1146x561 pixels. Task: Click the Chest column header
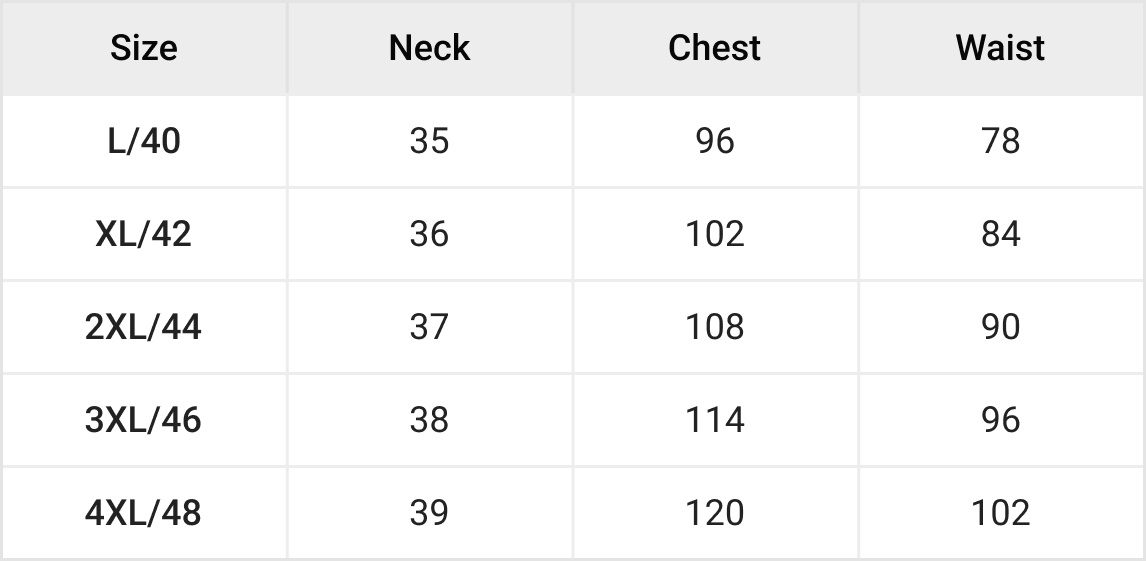click(x=714, y=48)
